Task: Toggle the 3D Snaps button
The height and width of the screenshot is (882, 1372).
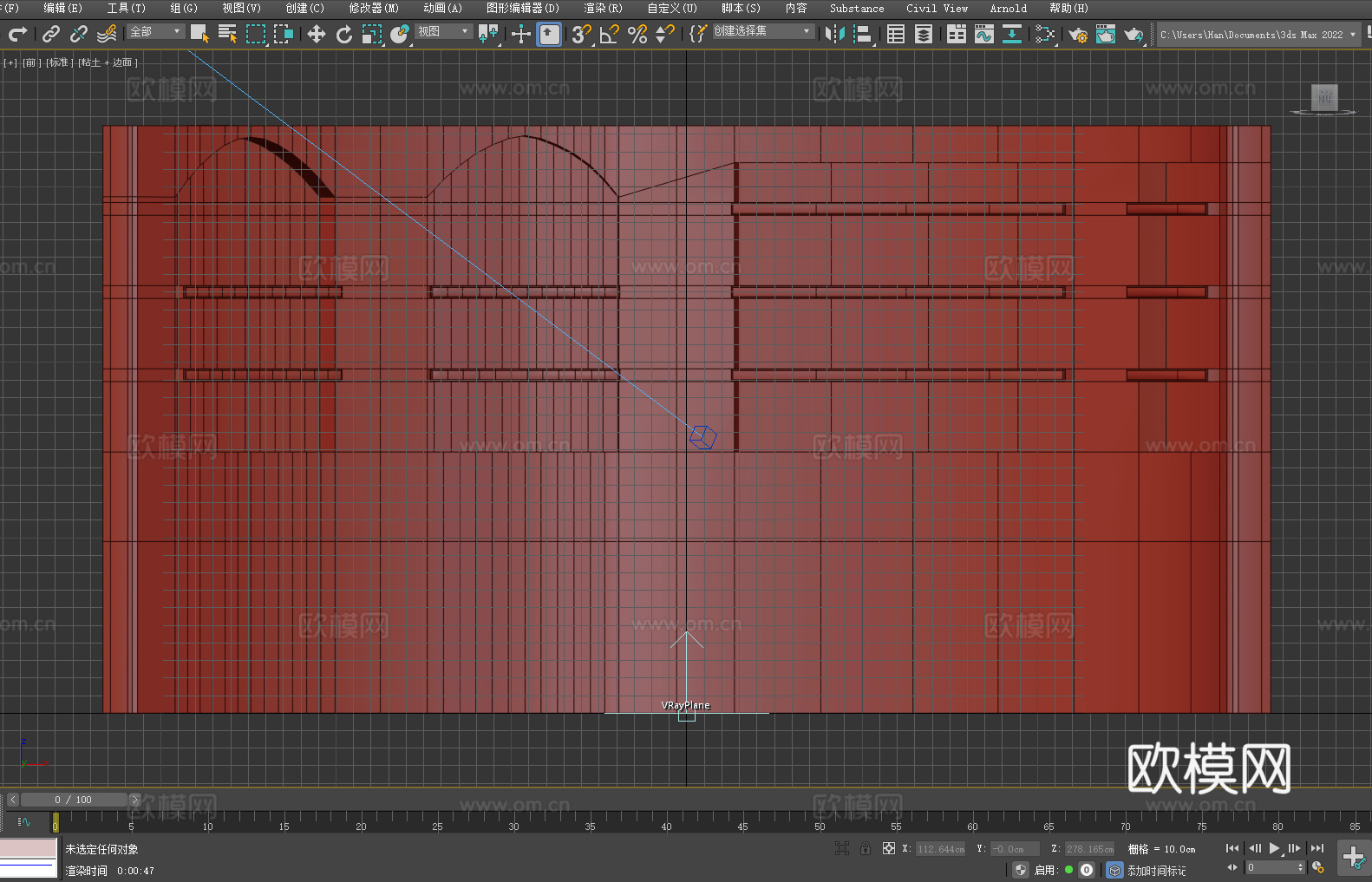Action: click(x=582, y=35)
